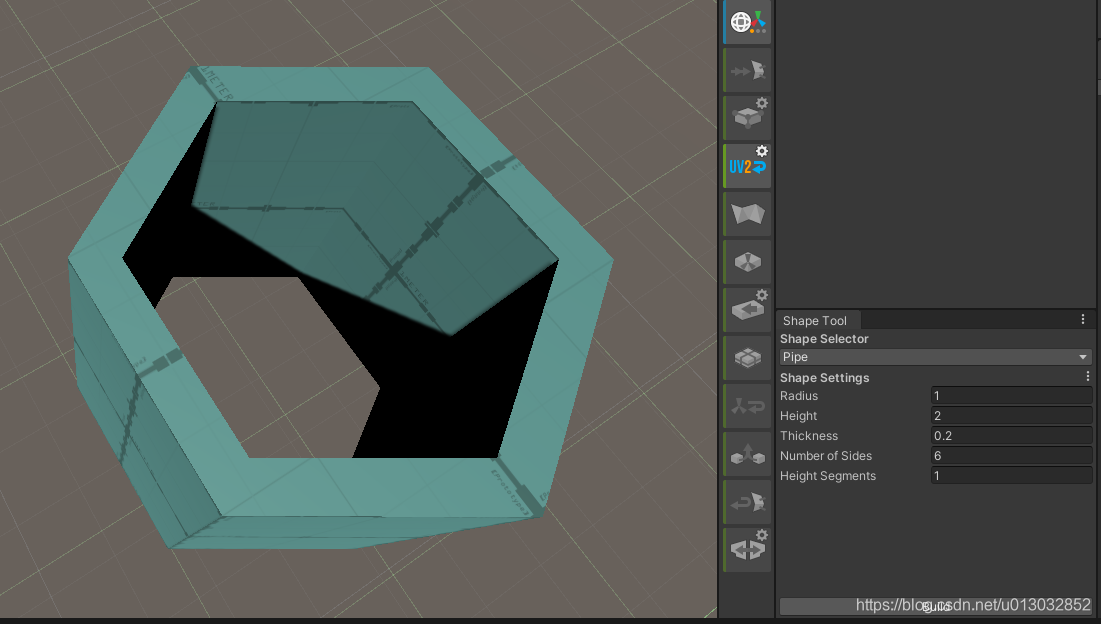Click the Build button at panel bottom
The width and height of the screenshot is (1101, 624).
[x=935, y=606]
